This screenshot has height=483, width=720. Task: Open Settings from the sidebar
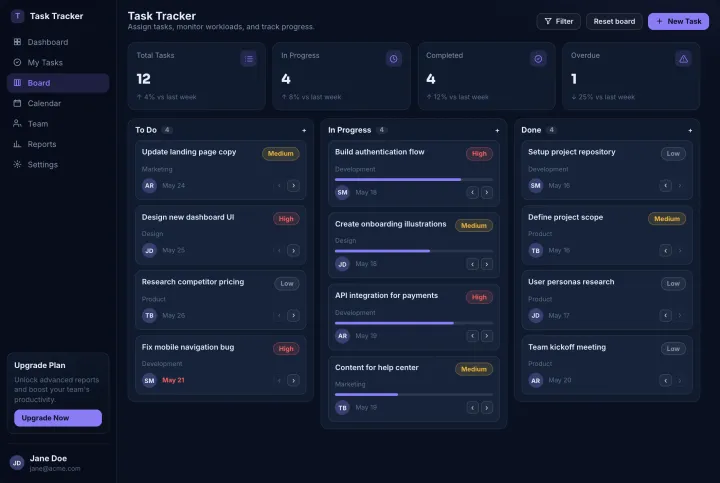point(58,164)
